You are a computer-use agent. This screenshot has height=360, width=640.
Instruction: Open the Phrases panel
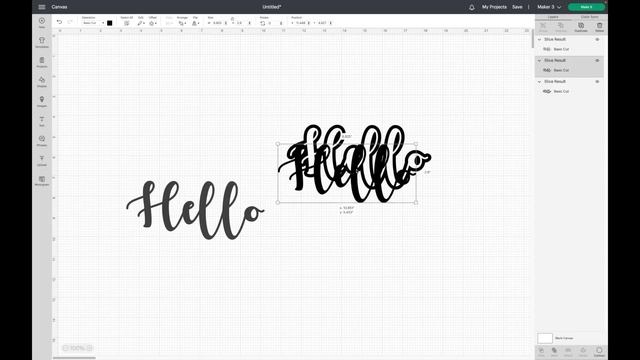(x=42, y=141)
